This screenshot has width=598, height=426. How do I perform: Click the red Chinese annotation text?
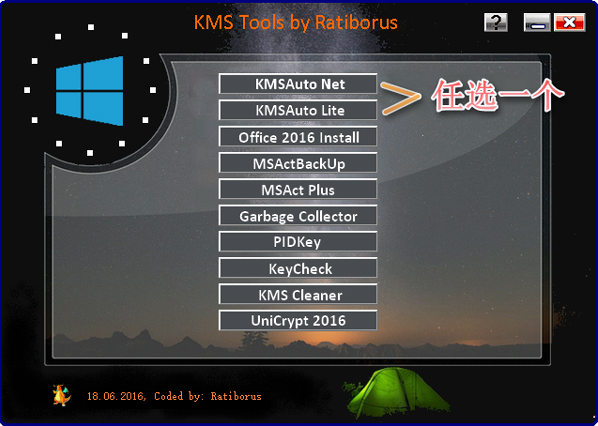point(497,95)
